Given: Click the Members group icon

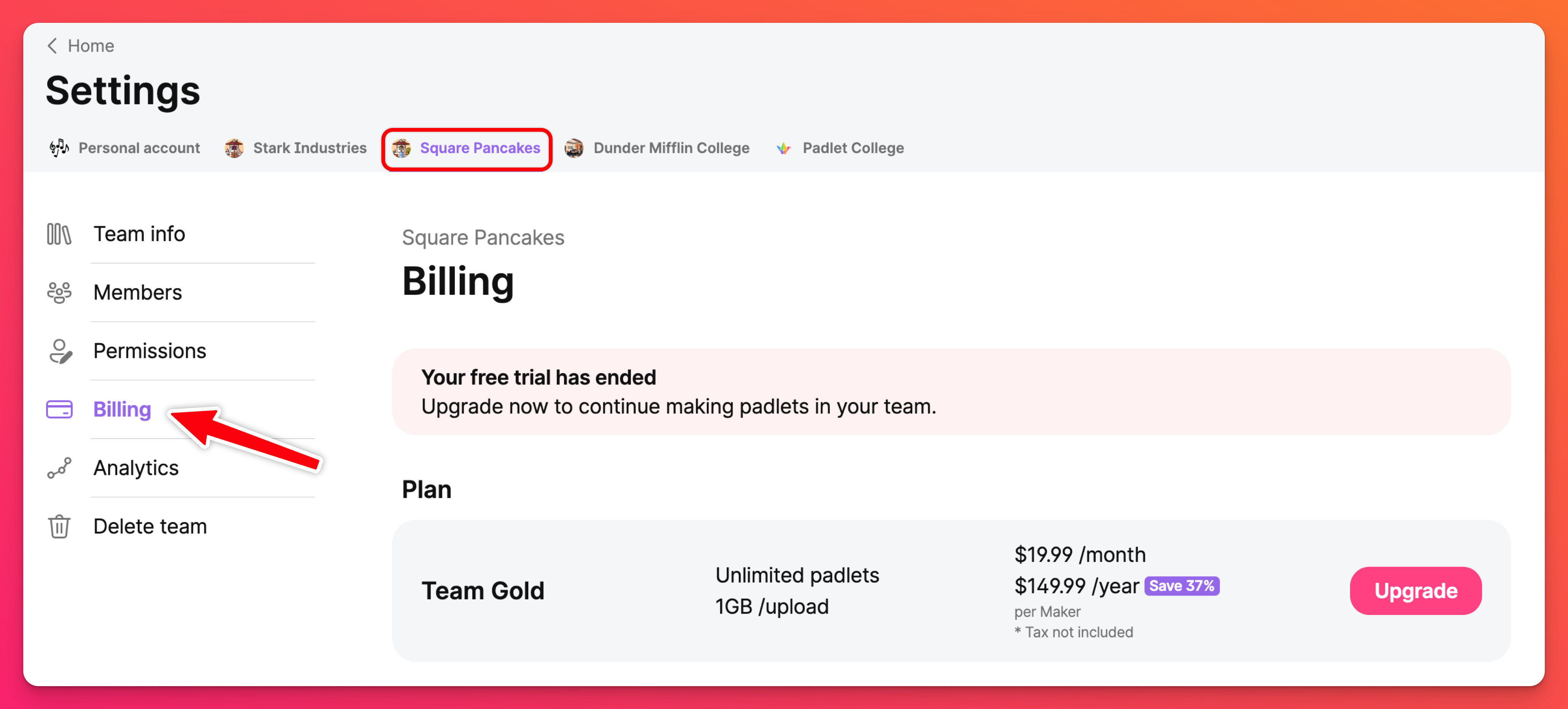Looking at the screenshot, I should point(59,292).
